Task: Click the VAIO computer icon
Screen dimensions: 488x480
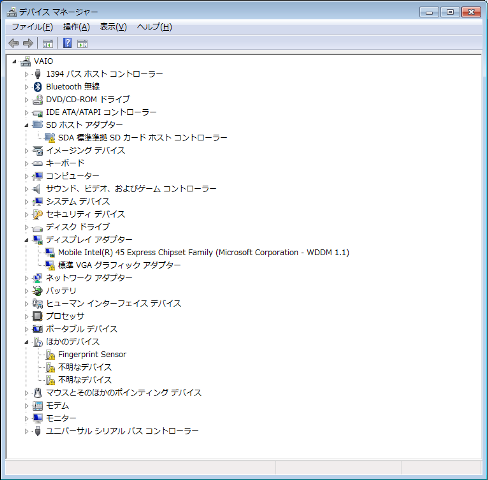Action: point(25,61)
